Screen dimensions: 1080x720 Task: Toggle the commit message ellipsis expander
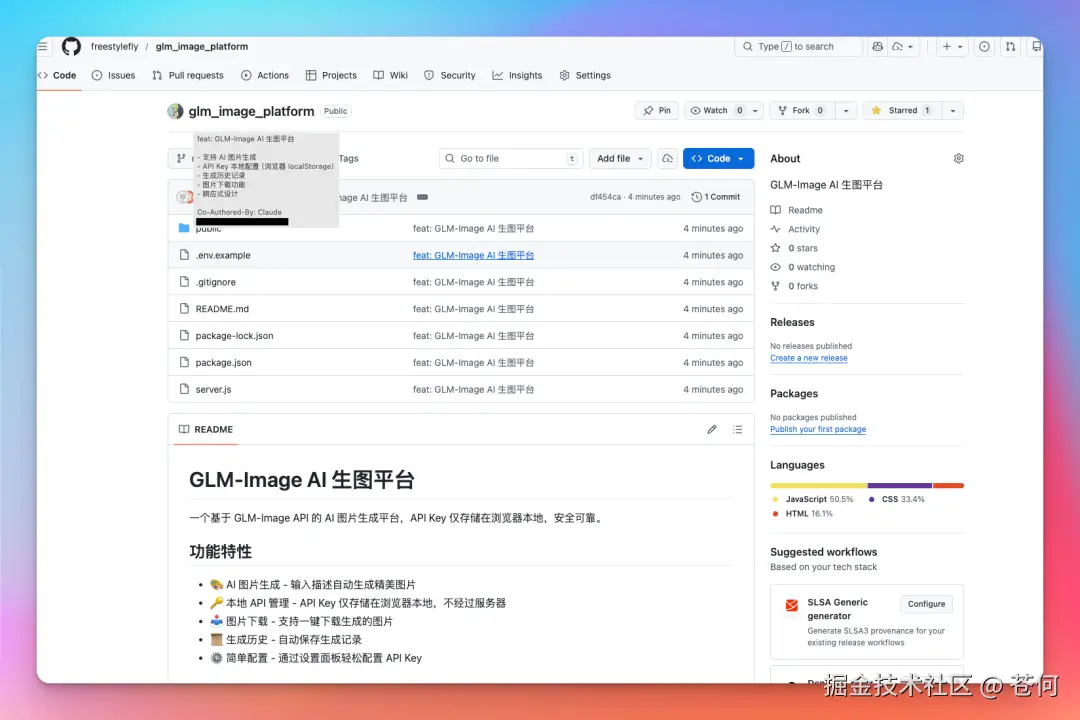pos(422,197)
